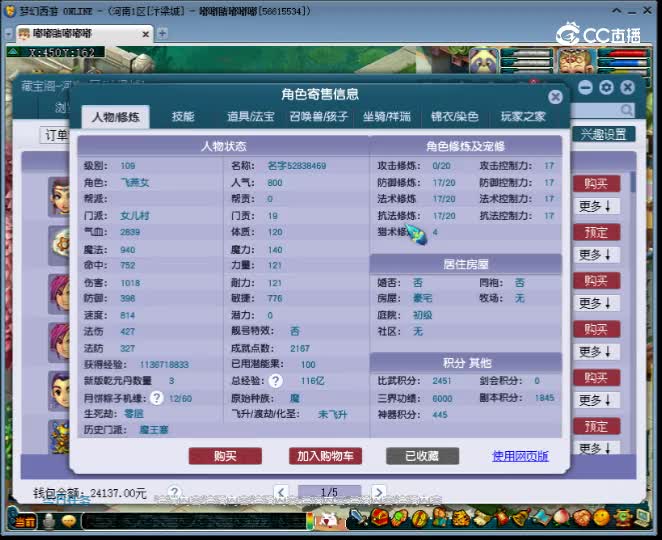The width and height of the screenshot is (662, 540).
Task: Click the white rabbit emoticon icon near chat bar
Action: point(328,521)
